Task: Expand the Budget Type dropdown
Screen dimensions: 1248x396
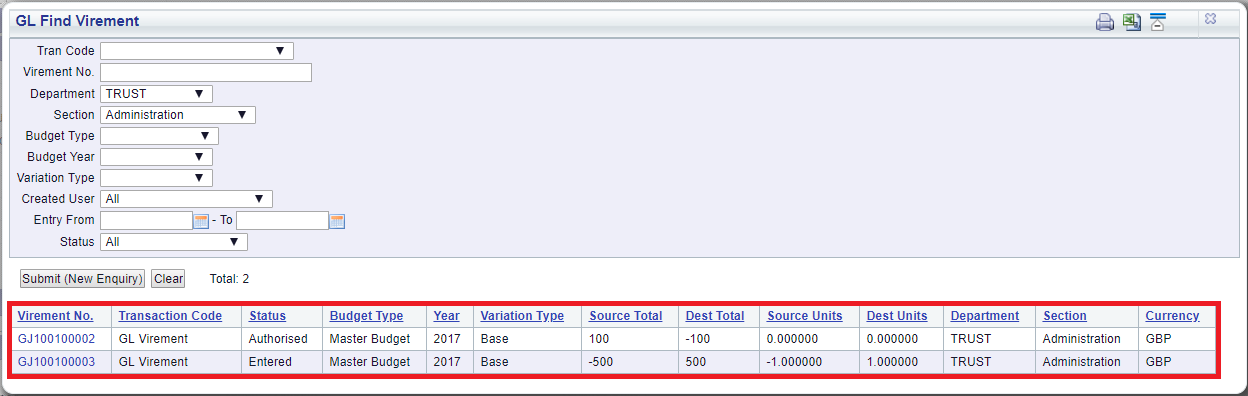Action: pos(160,136)
